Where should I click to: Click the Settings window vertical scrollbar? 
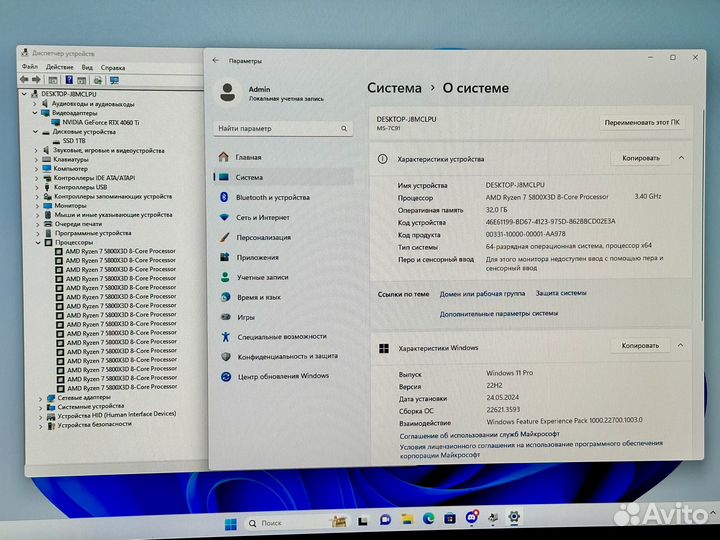pos(701,215)
